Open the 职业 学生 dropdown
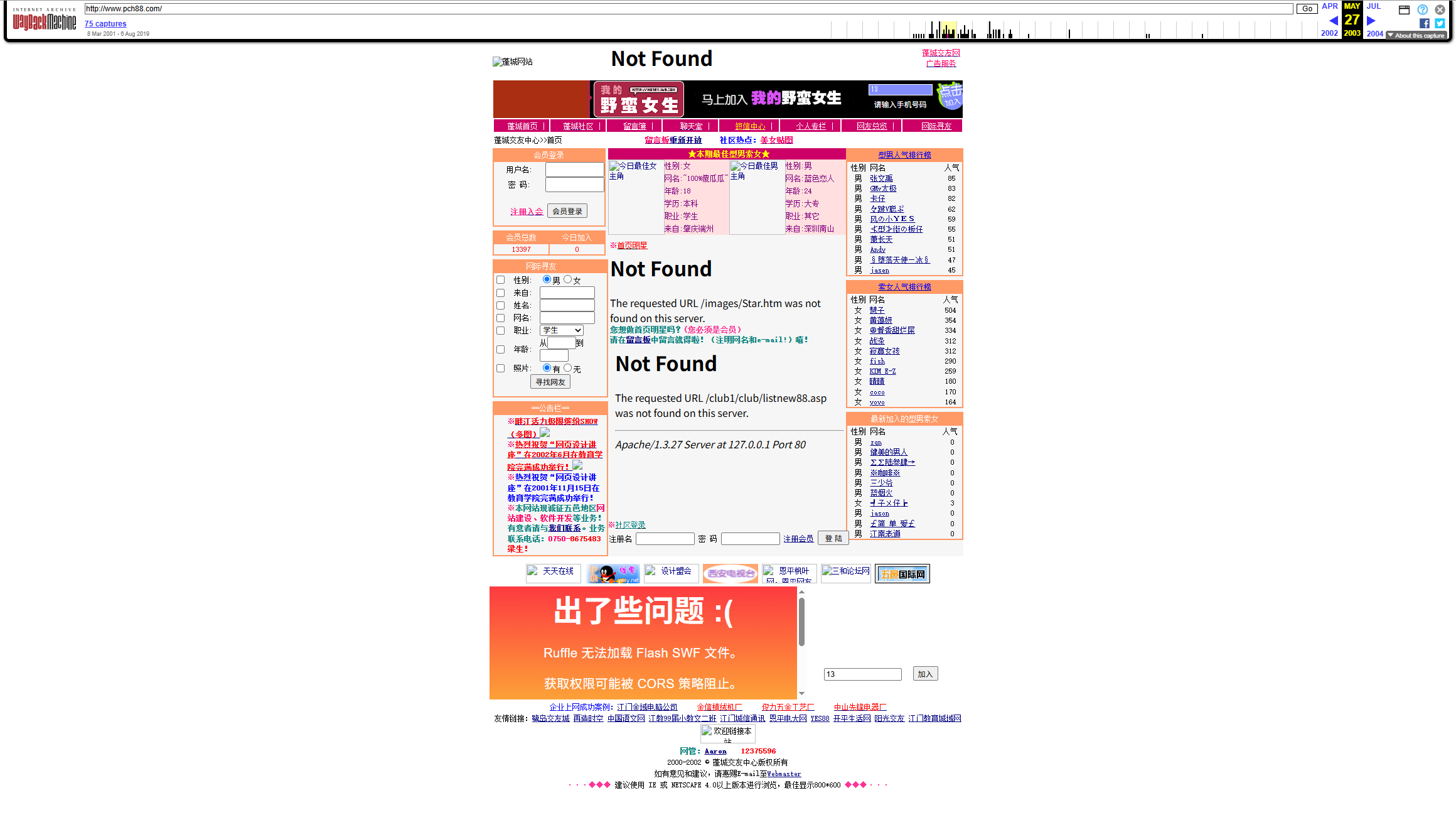Image resolution: width=1456 pixels, height=837 pixels. [562, 330]
